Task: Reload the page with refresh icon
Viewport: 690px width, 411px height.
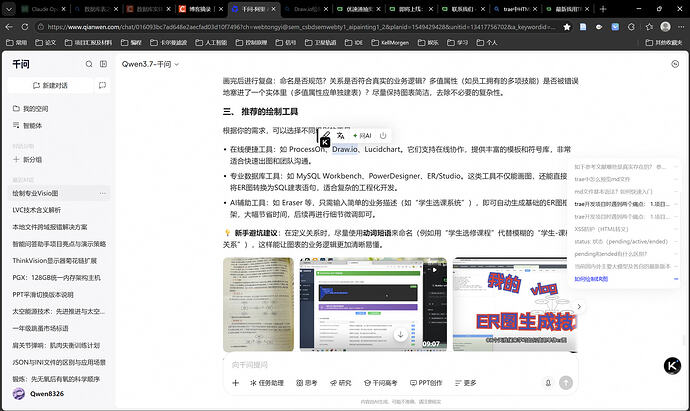Action: pyautogui.click(x=25, y=27)
